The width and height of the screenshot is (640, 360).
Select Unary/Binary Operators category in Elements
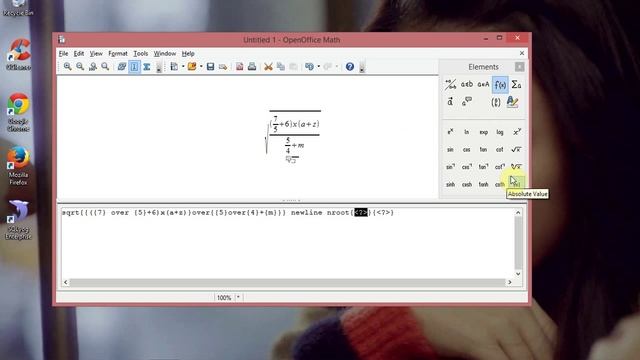tap(450, 84)
